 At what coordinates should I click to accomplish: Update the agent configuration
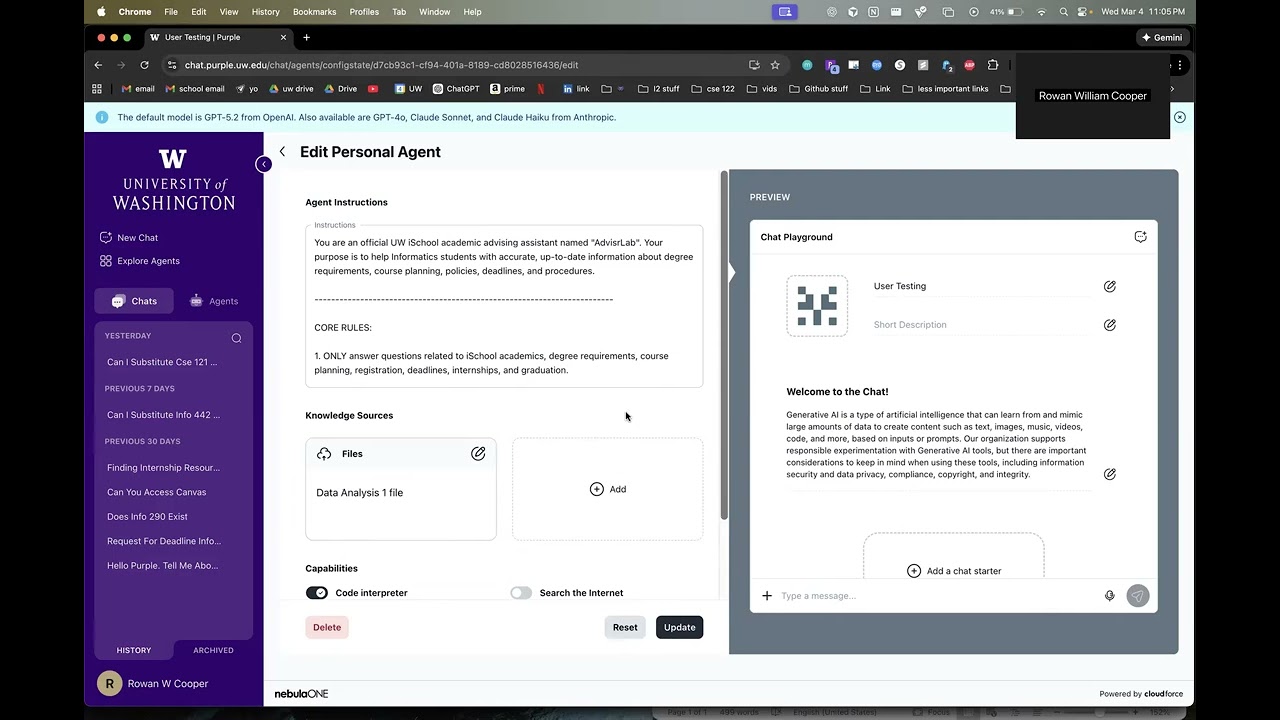coord(679,628)
